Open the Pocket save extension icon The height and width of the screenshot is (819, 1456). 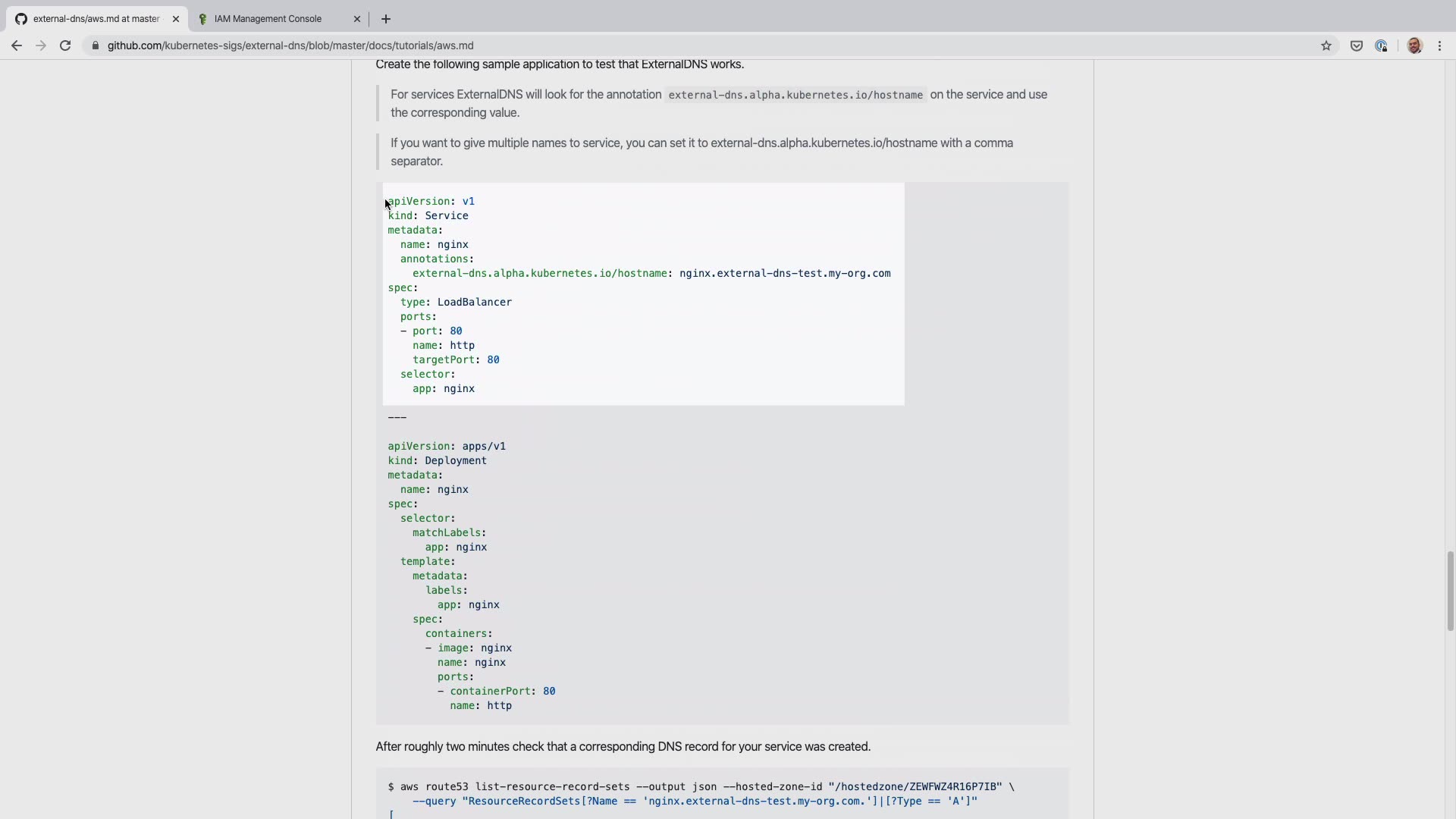coord(1356,45)
